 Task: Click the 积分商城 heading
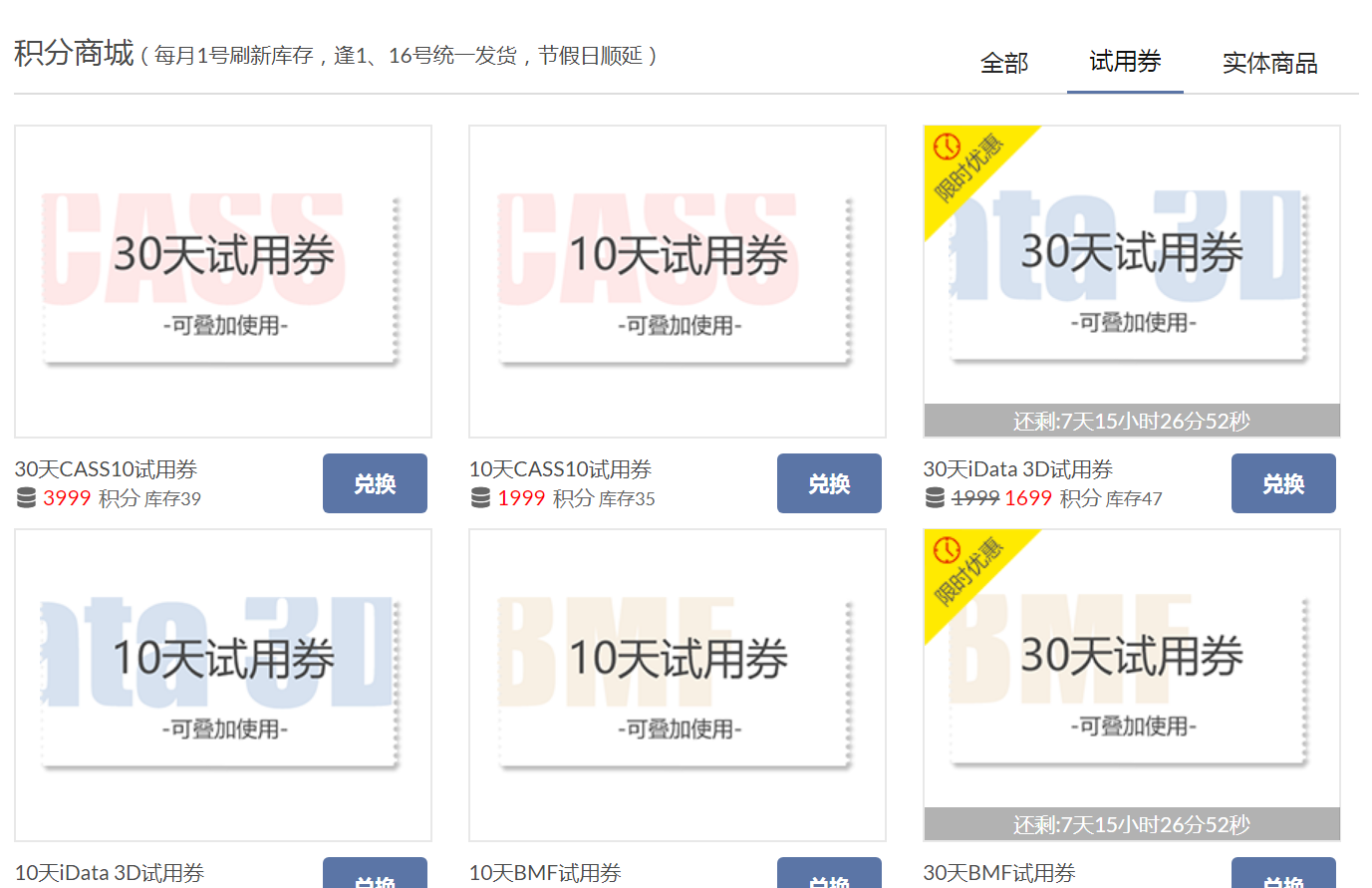pos(74,53)
